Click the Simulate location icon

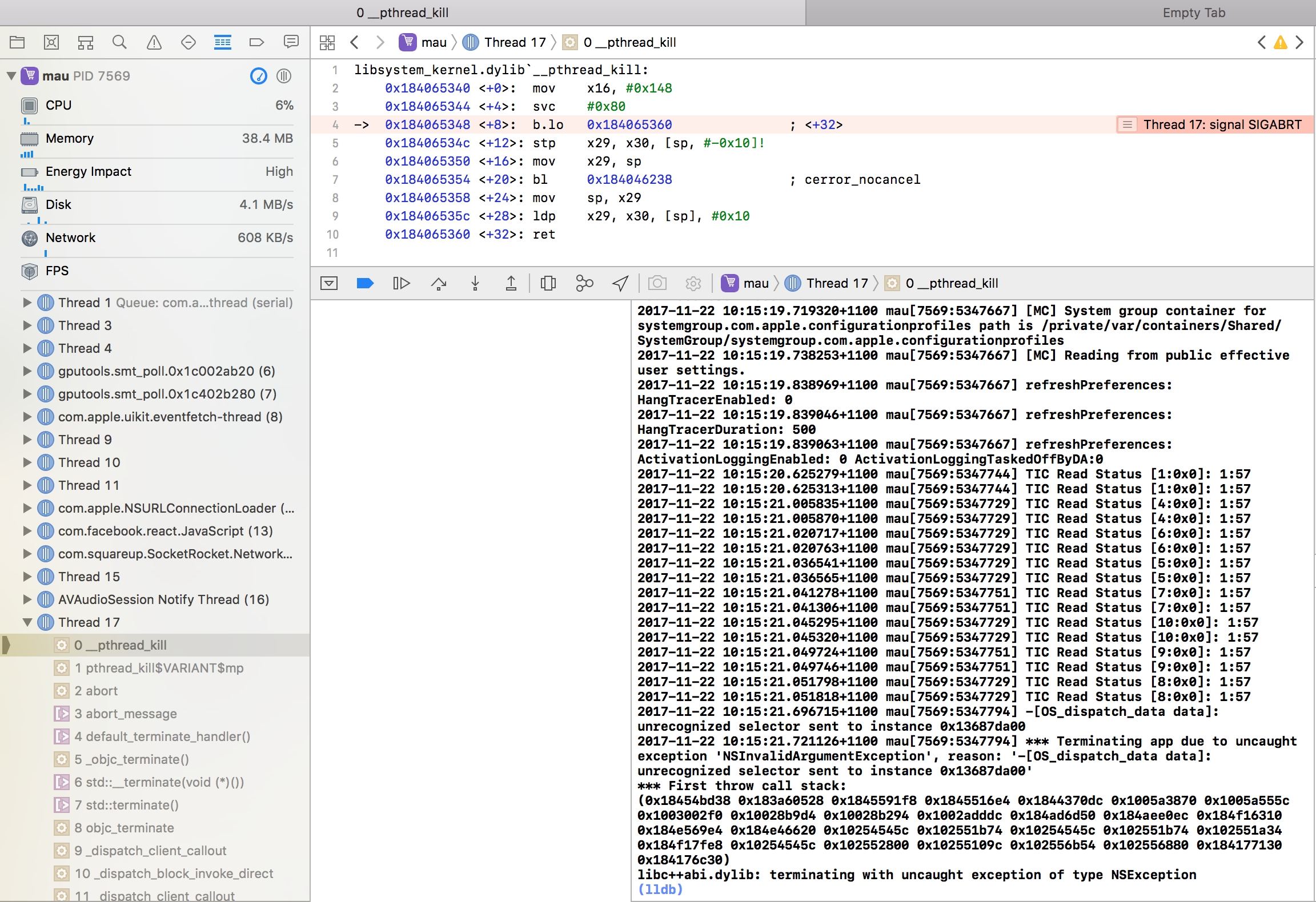coord(620,283)
